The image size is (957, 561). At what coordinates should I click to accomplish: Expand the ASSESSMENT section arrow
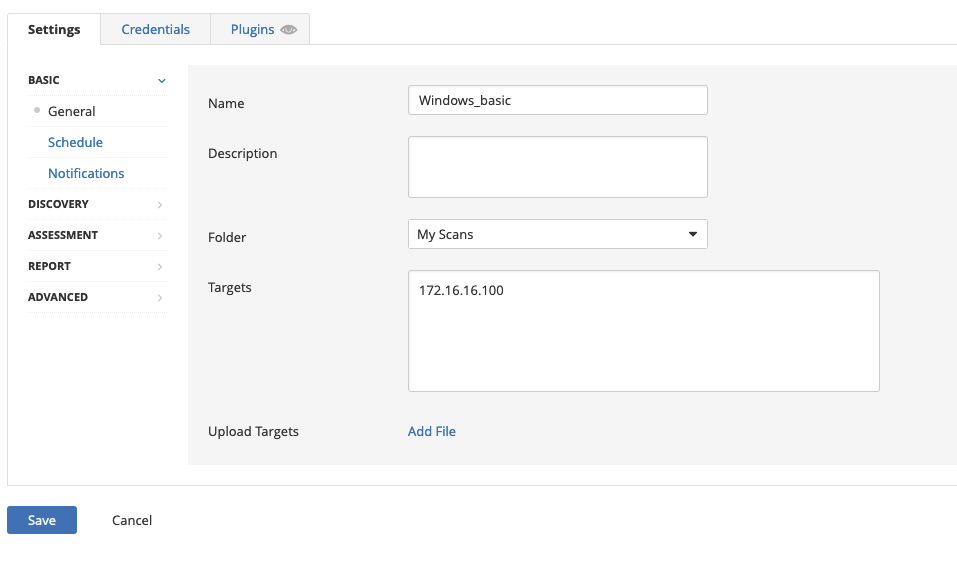(x=160, y=236)
